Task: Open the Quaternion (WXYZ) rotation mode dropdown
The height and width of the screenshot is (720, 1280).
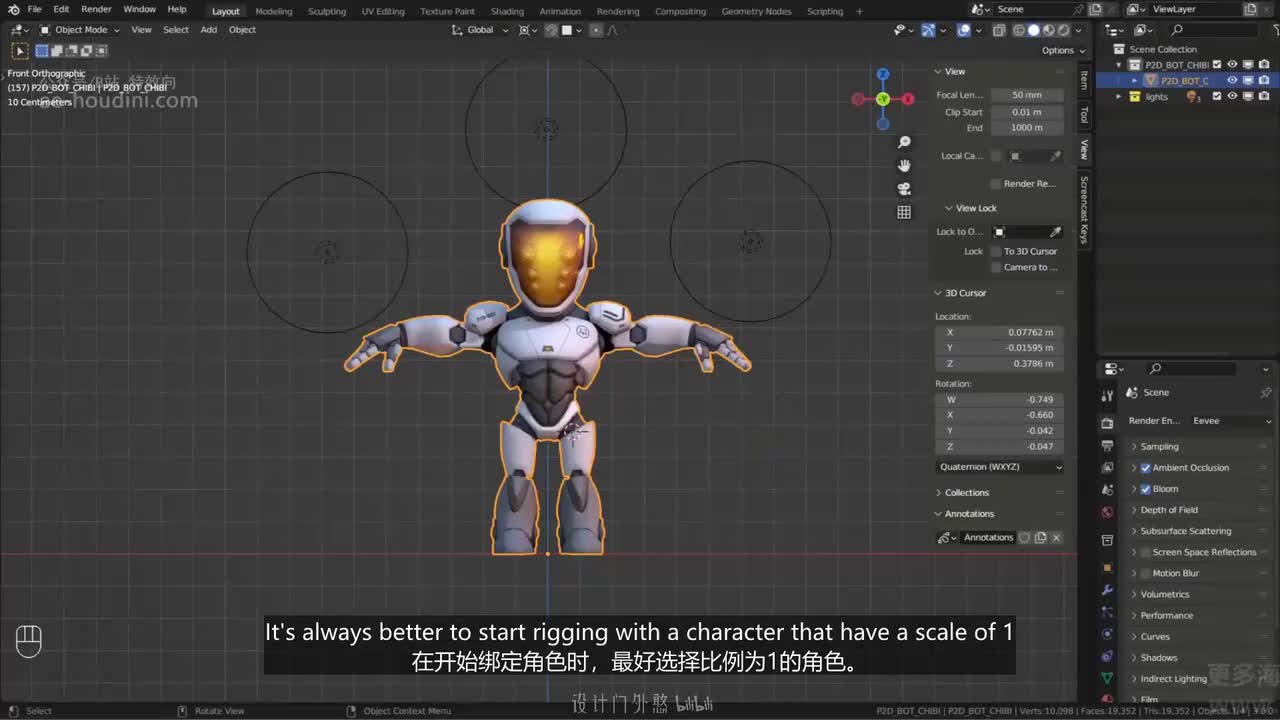Action: pos(1000,467)
